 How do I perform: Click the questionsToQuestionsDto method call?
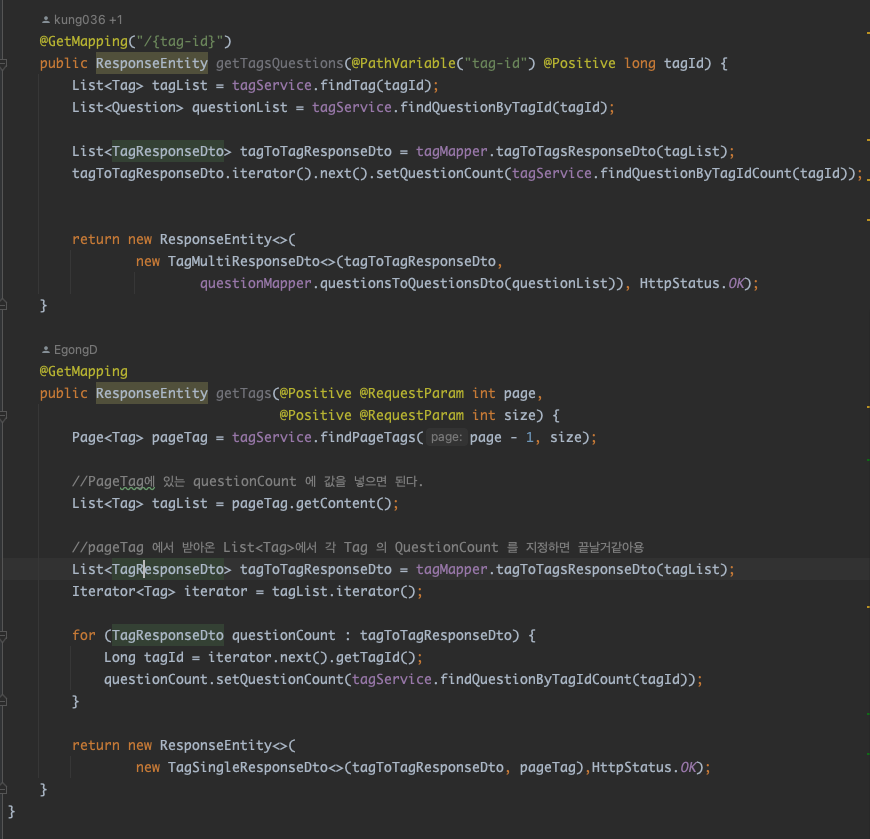(412, 284)
